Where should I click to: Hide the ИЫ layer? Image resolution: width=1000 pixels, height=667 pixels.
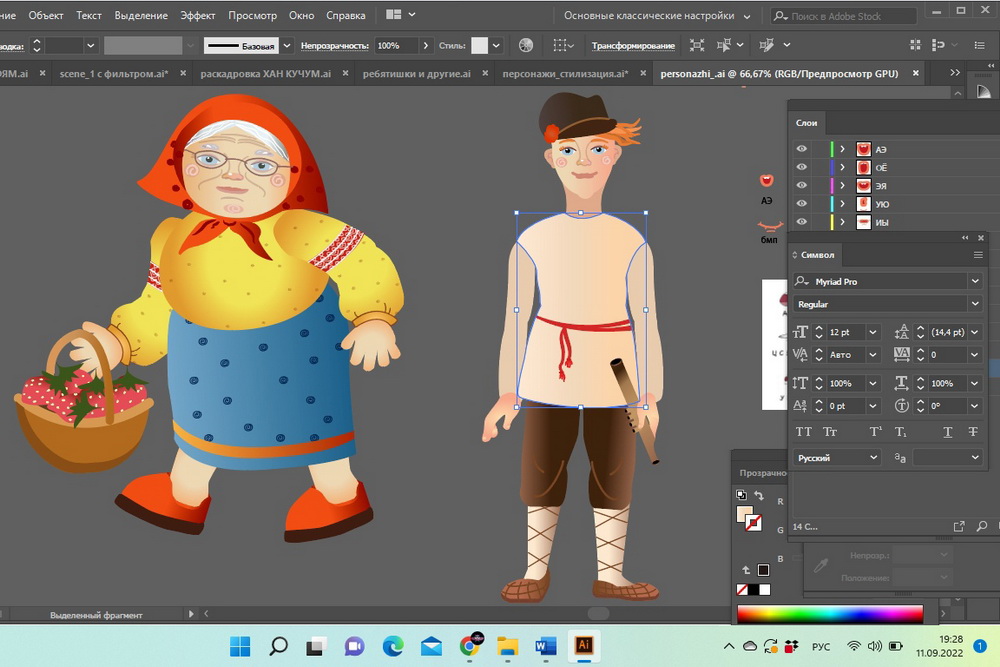(801, 222)
